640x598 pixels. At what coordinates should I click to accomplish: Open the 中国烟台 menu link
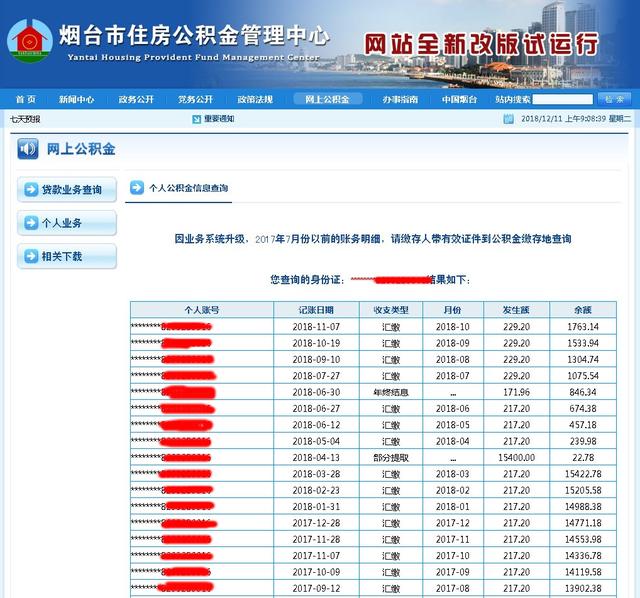[x=460, y=99]
